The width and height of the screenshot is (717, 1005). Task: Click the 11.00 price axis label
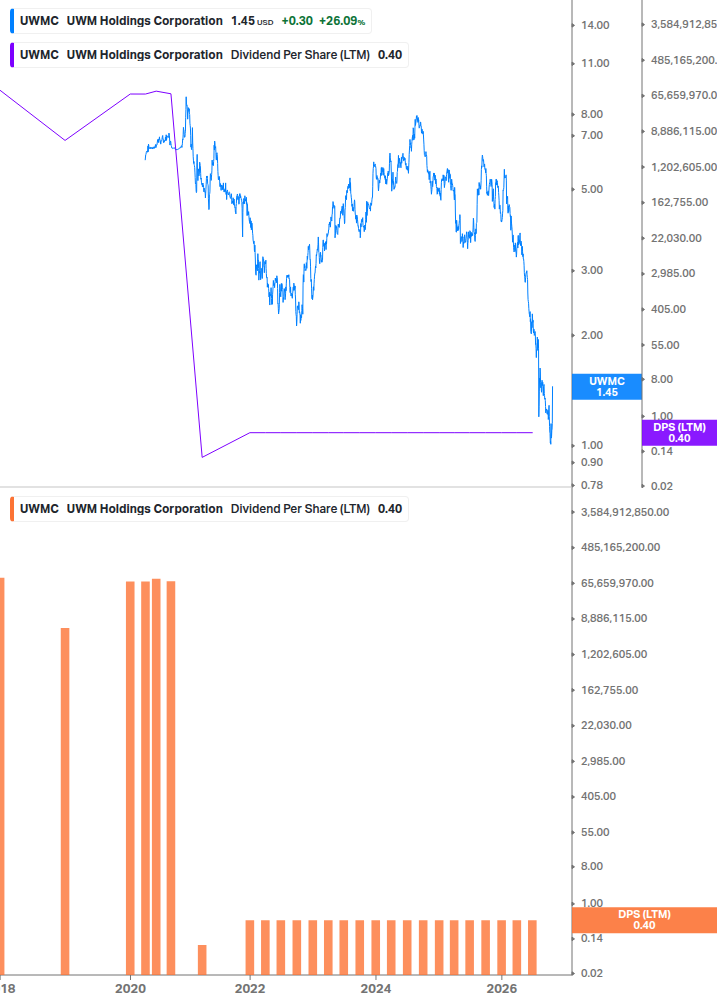[x=595, y=63]
